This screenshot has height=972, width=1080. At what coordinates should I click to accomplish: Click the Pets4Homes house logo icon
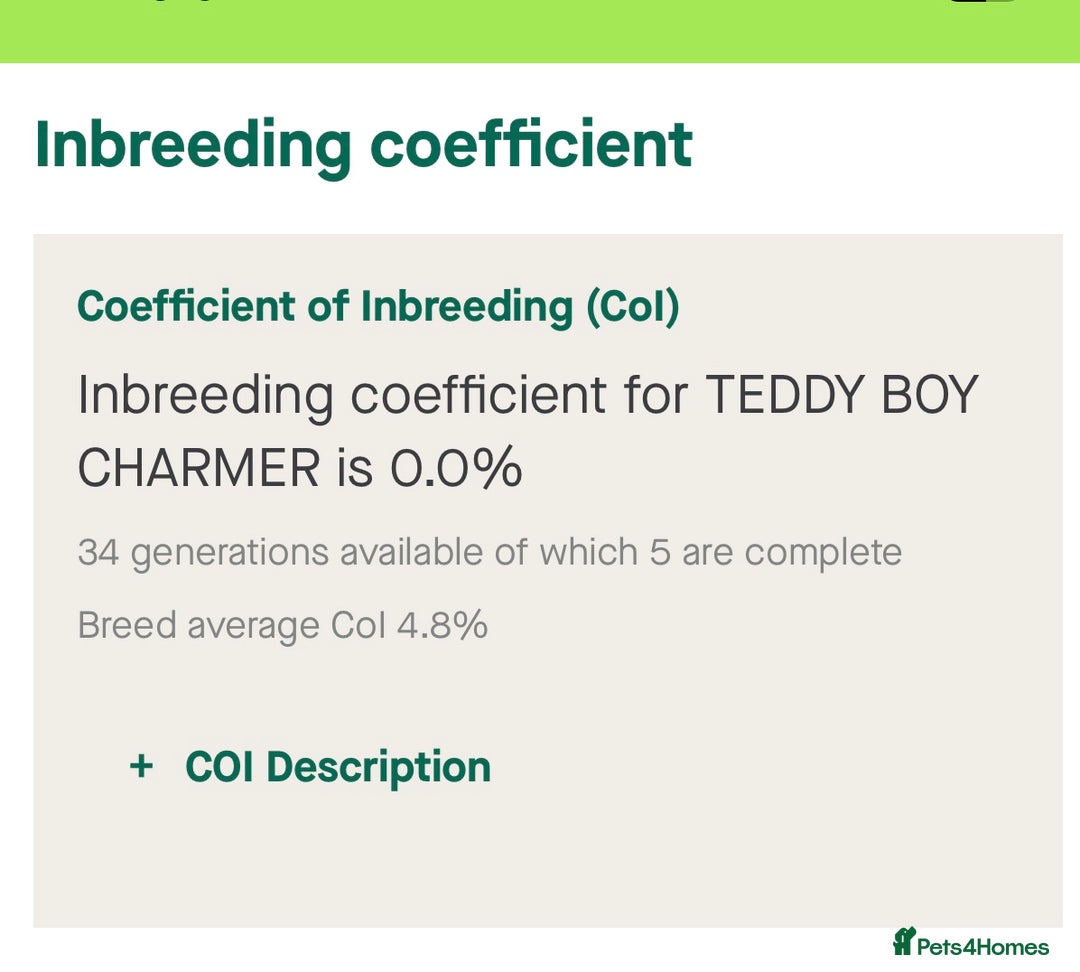(903, 941)
